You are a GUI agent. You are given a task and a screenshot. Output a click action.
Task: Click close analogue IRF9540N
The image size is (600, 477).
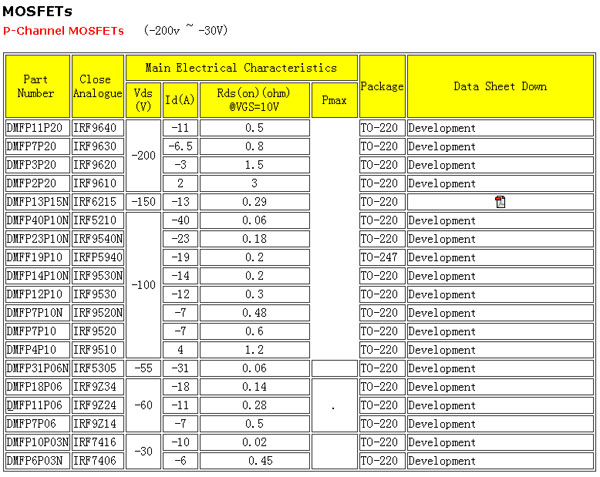pyautogui.click(x=98, y=239)
